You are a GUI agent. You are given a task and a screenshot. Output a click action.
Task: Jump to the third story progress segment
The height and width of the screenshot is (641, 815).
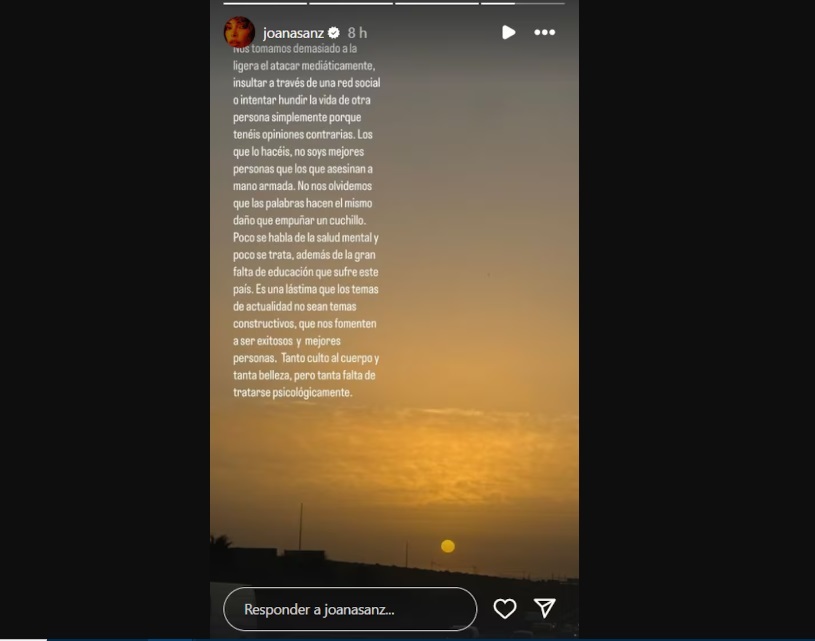437,4
